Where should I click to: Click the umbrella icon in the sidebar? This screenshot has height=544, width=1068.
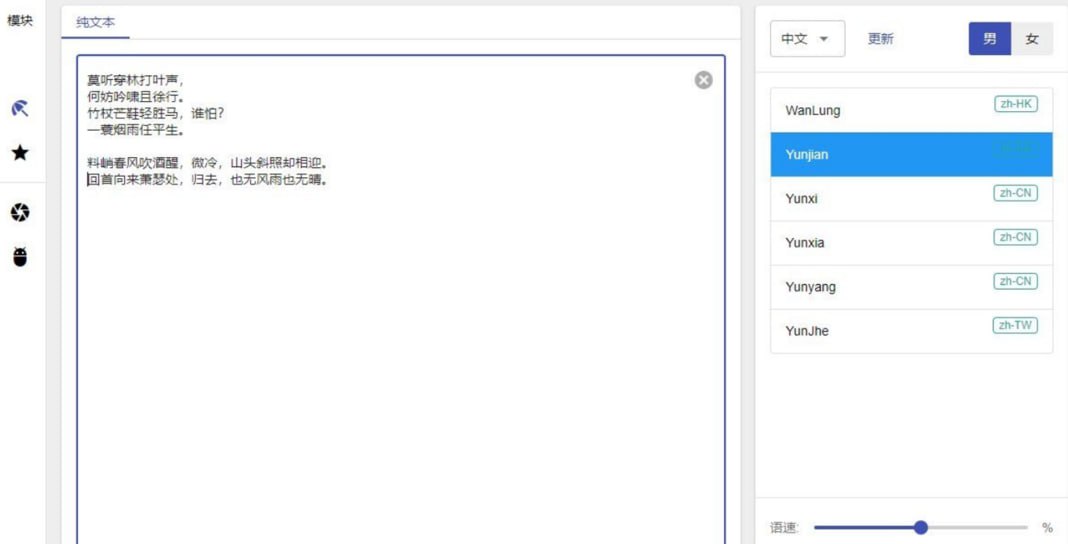[x=20, y=108]
